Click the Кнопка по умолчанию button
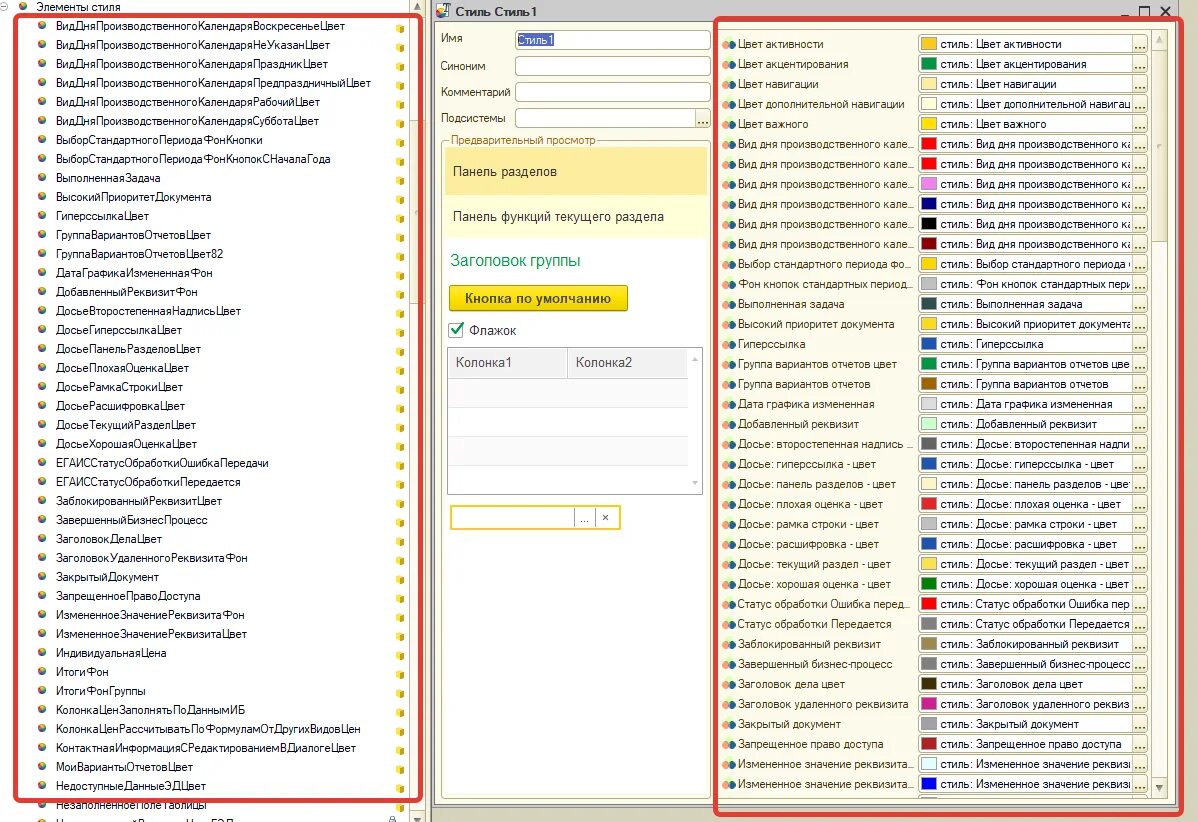 point(538,299)
